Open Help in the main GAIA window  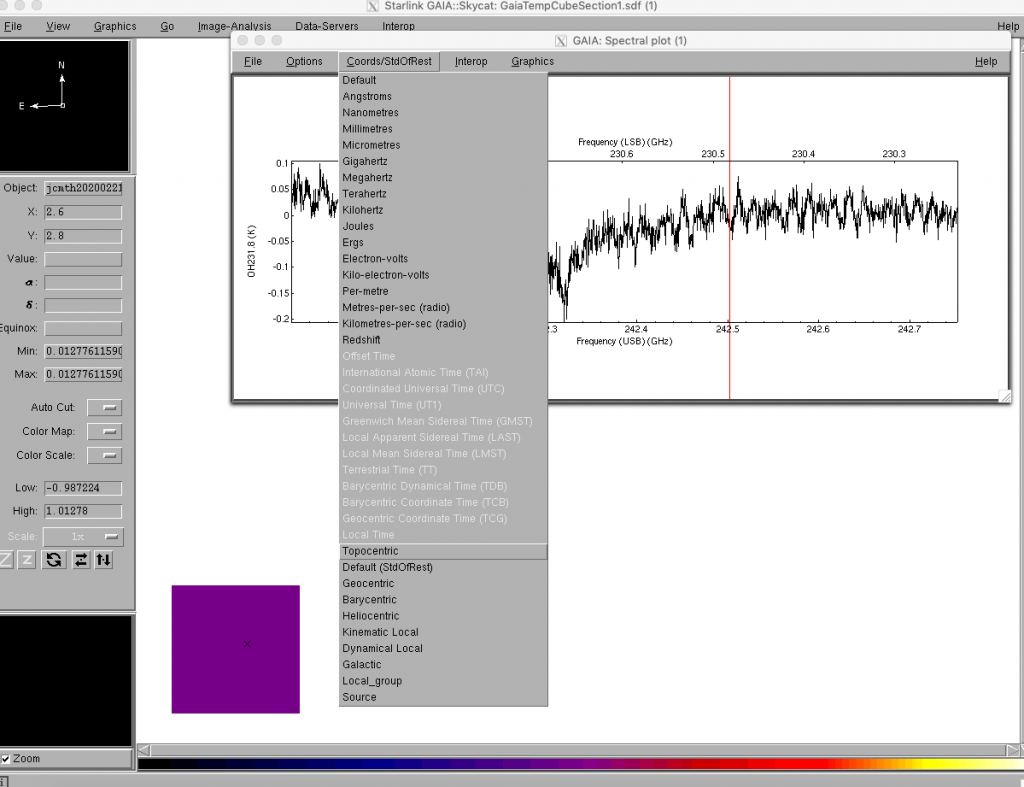coord(1007,26)
